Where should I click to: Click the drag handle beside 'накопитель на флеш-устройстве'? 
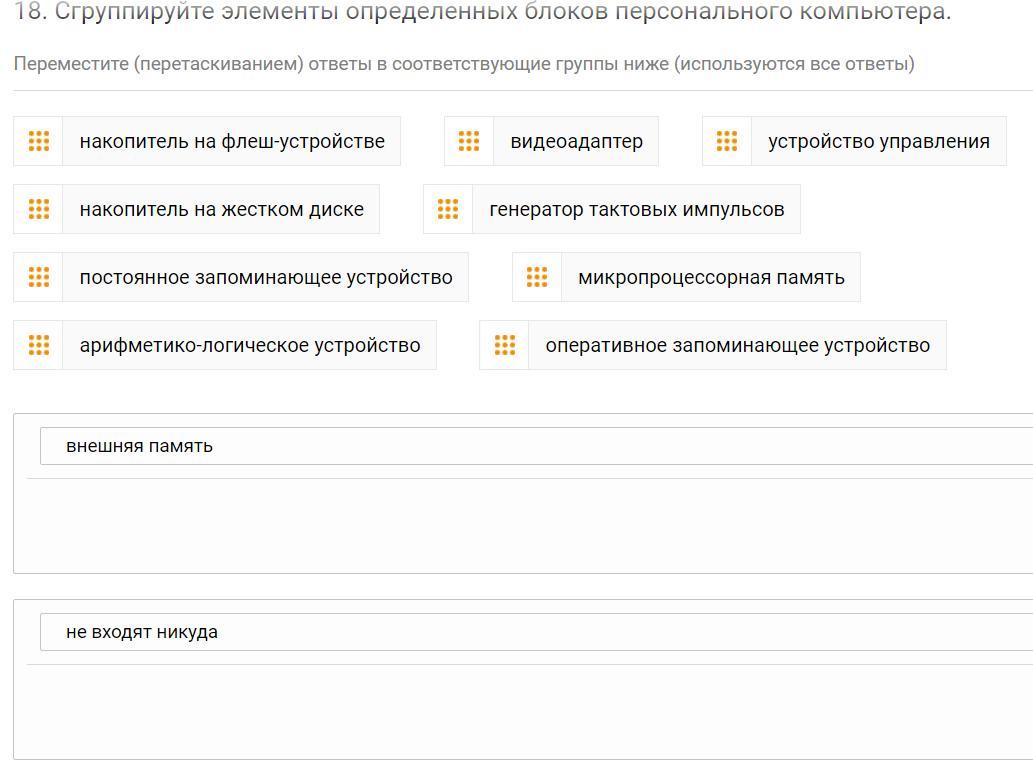[39, 141]
